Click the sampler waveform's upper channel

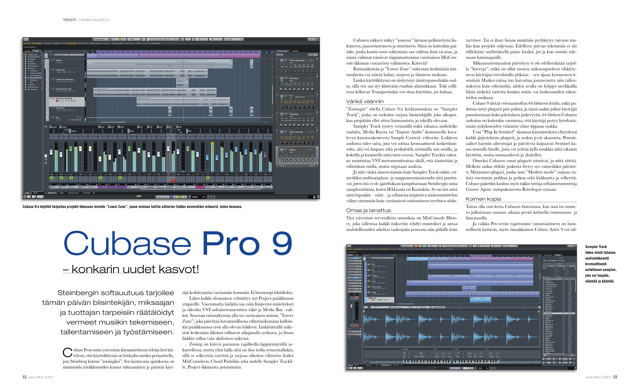pos(451,319)
